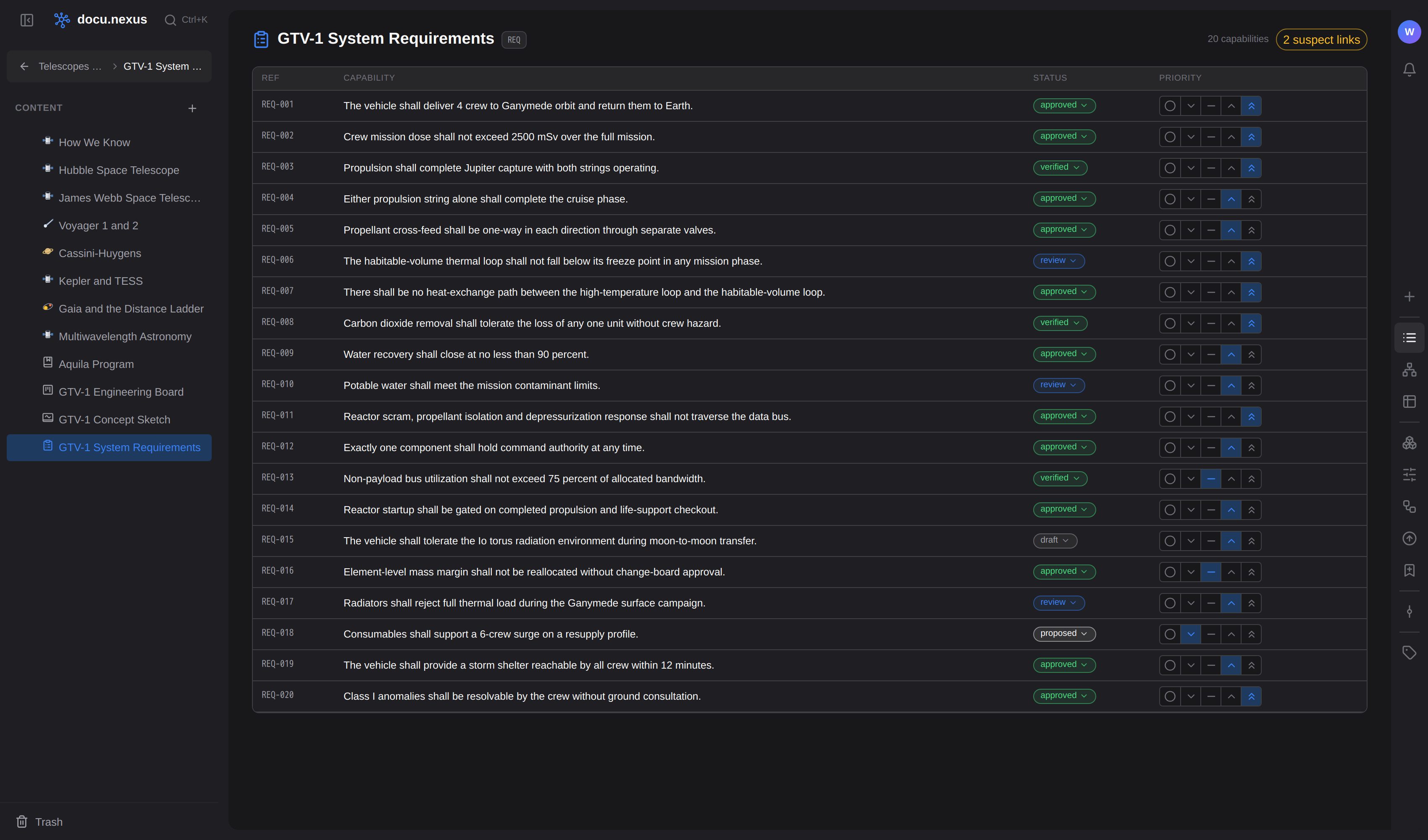Open GTV-1 Concept Sketch page
Screen dimensions: 1428x840
click(109, 420)
